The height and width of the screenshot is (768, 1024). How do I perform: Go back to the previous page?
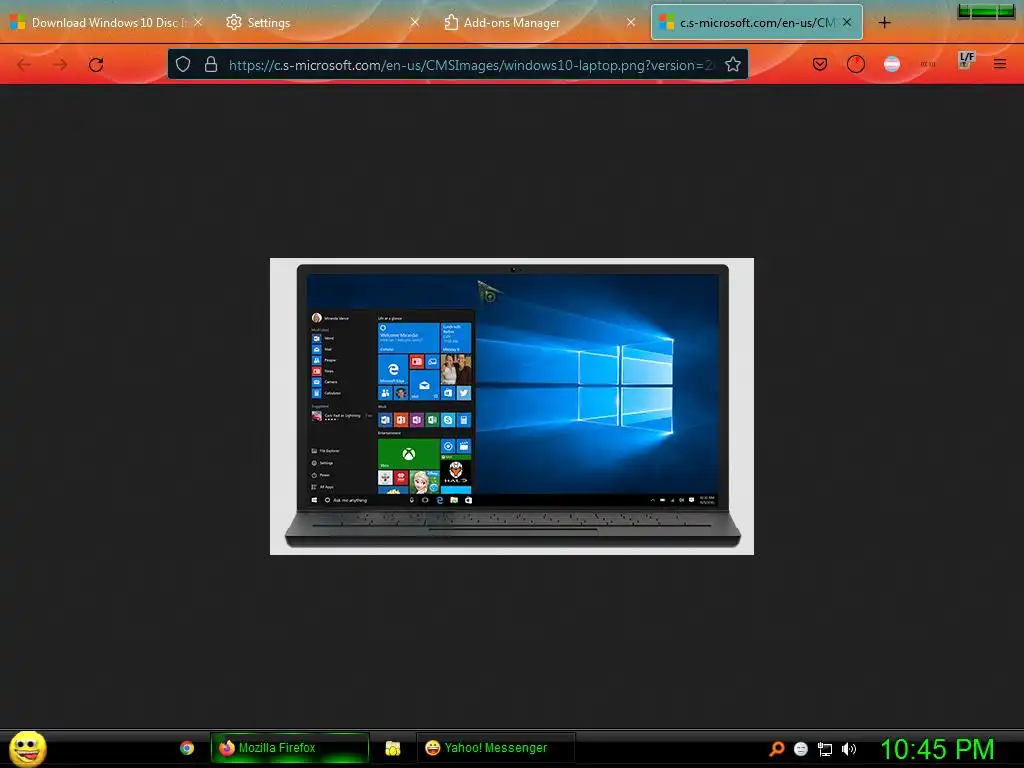[x=24, y=65]
